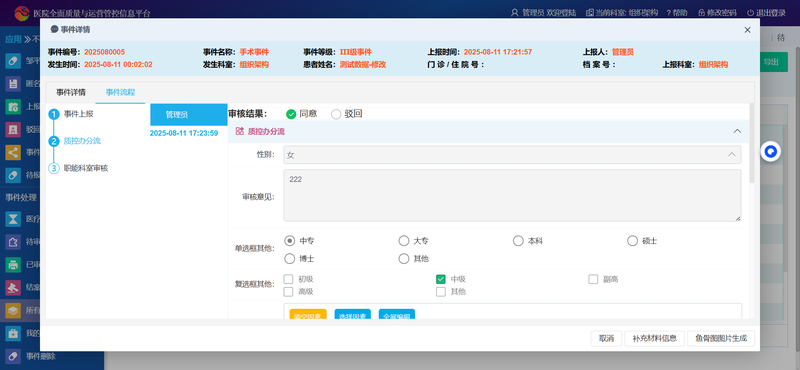Image resolution: width=800 pixels, height=370 pixels.
Task: Click the 退出登录 power icon
Action: 750,13
